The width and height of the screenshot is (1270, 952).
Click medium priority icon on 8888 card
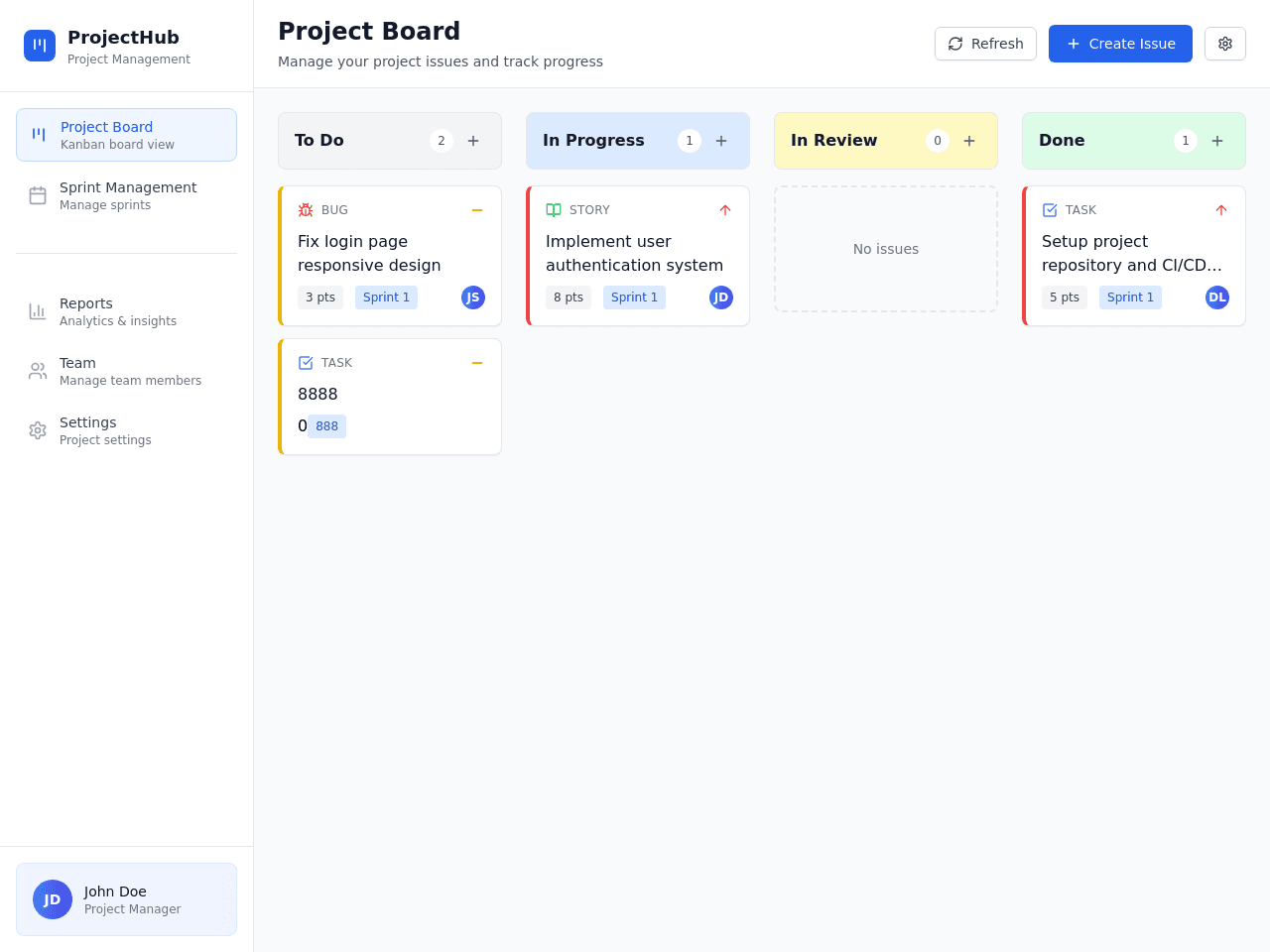click(x=477, y=363)
